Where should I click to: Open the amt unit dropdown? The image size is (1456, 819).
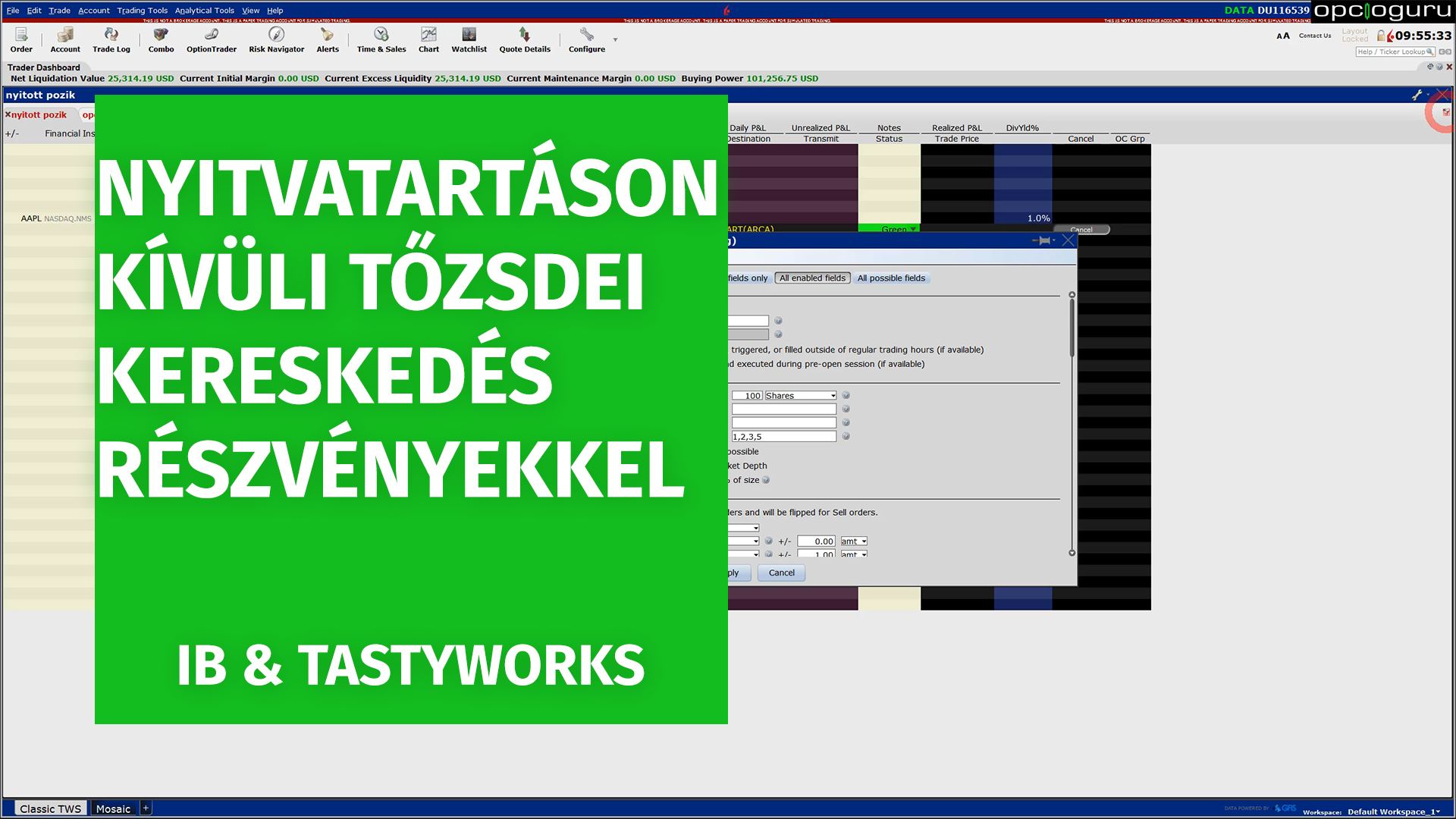[862, 540]
